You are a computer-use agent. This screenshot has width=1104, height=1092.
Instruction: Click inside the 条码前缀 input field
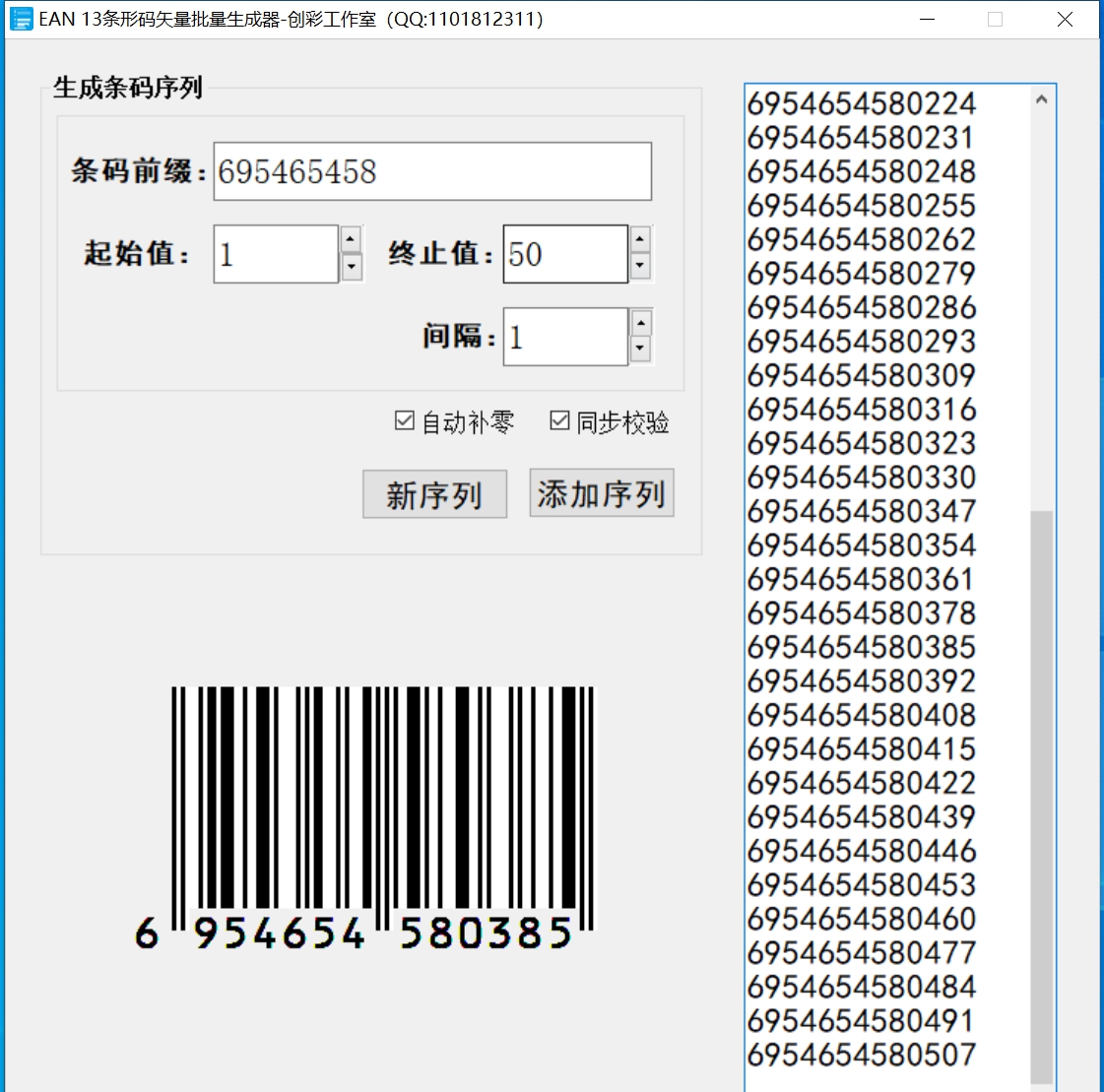[x=430, y=170]
